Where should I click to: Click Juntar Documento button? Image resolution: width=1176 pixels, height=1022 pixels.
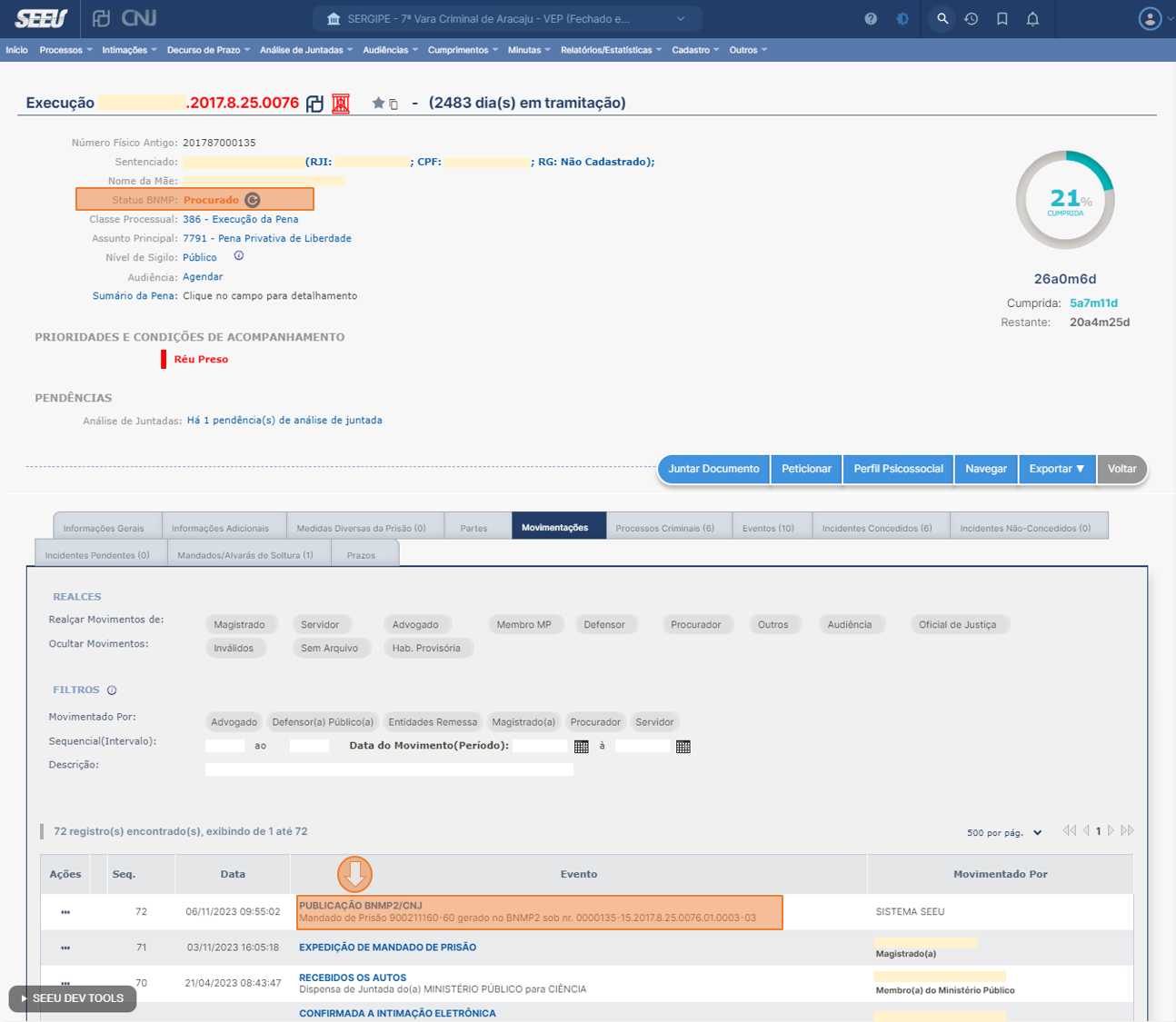click(x=713, y=469)
